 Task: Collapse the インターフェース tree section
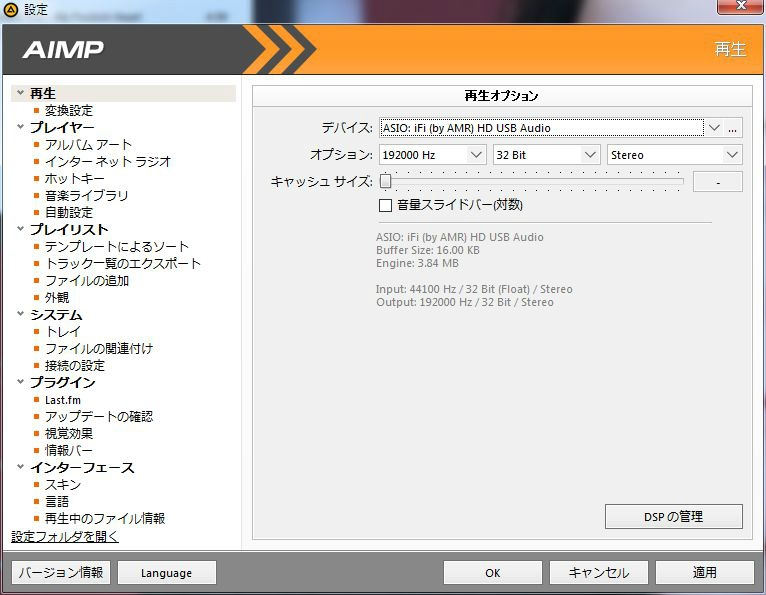point(21,467)
